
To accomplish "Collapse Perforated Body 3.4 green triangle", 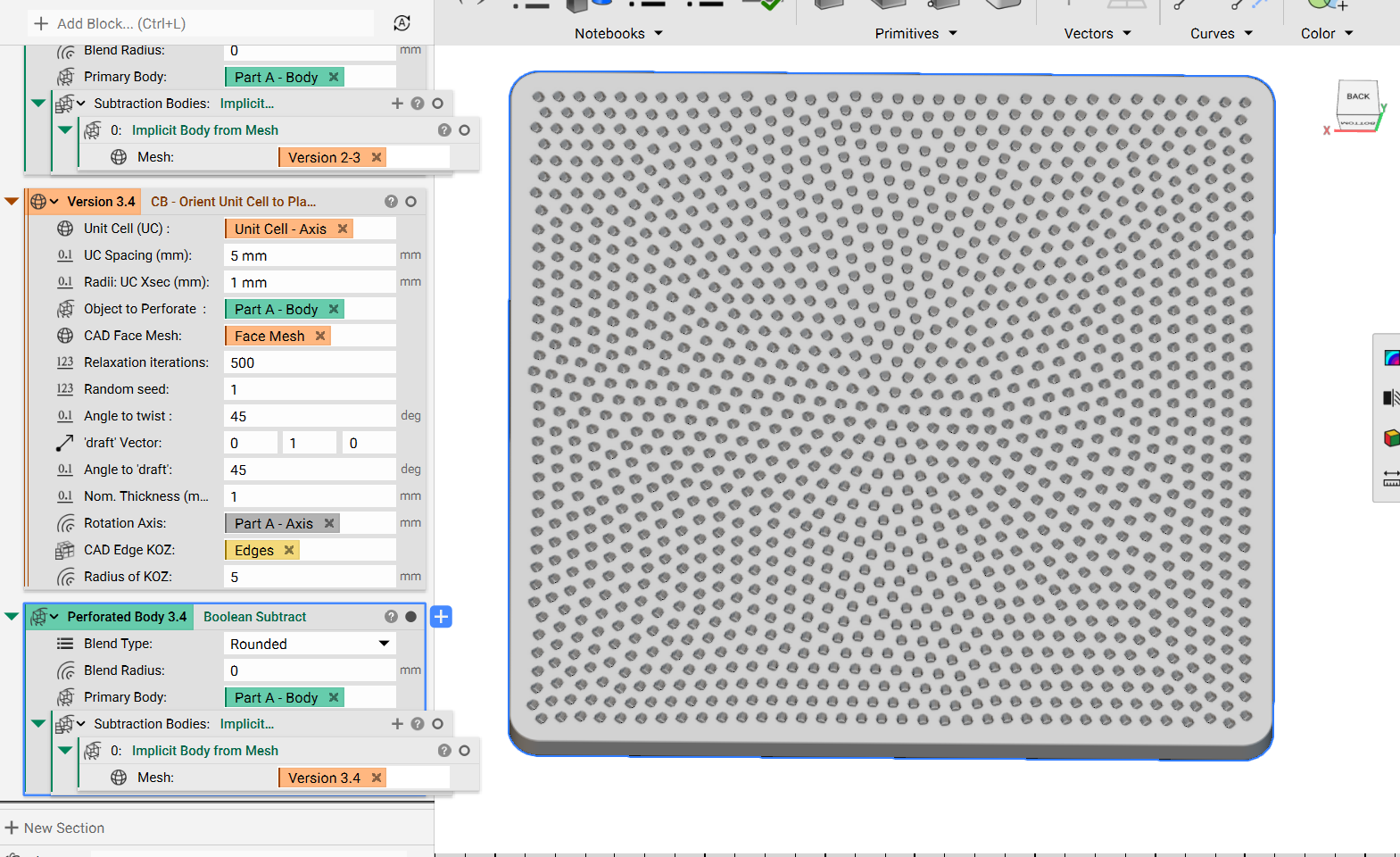I will click(x=12, y=617).
